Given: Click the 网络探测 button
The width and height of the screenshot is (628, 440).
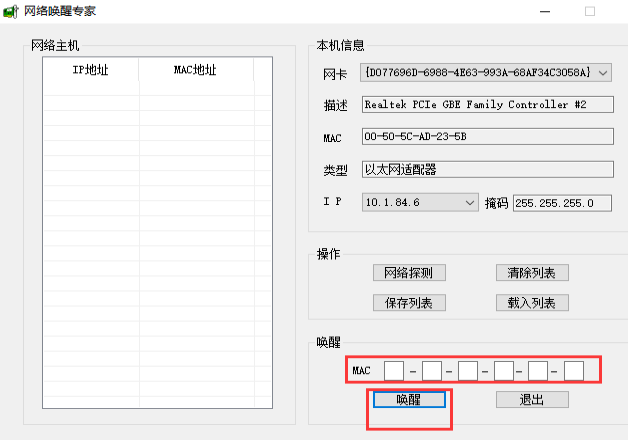Looking at the screenshot, I should [409, 273].
